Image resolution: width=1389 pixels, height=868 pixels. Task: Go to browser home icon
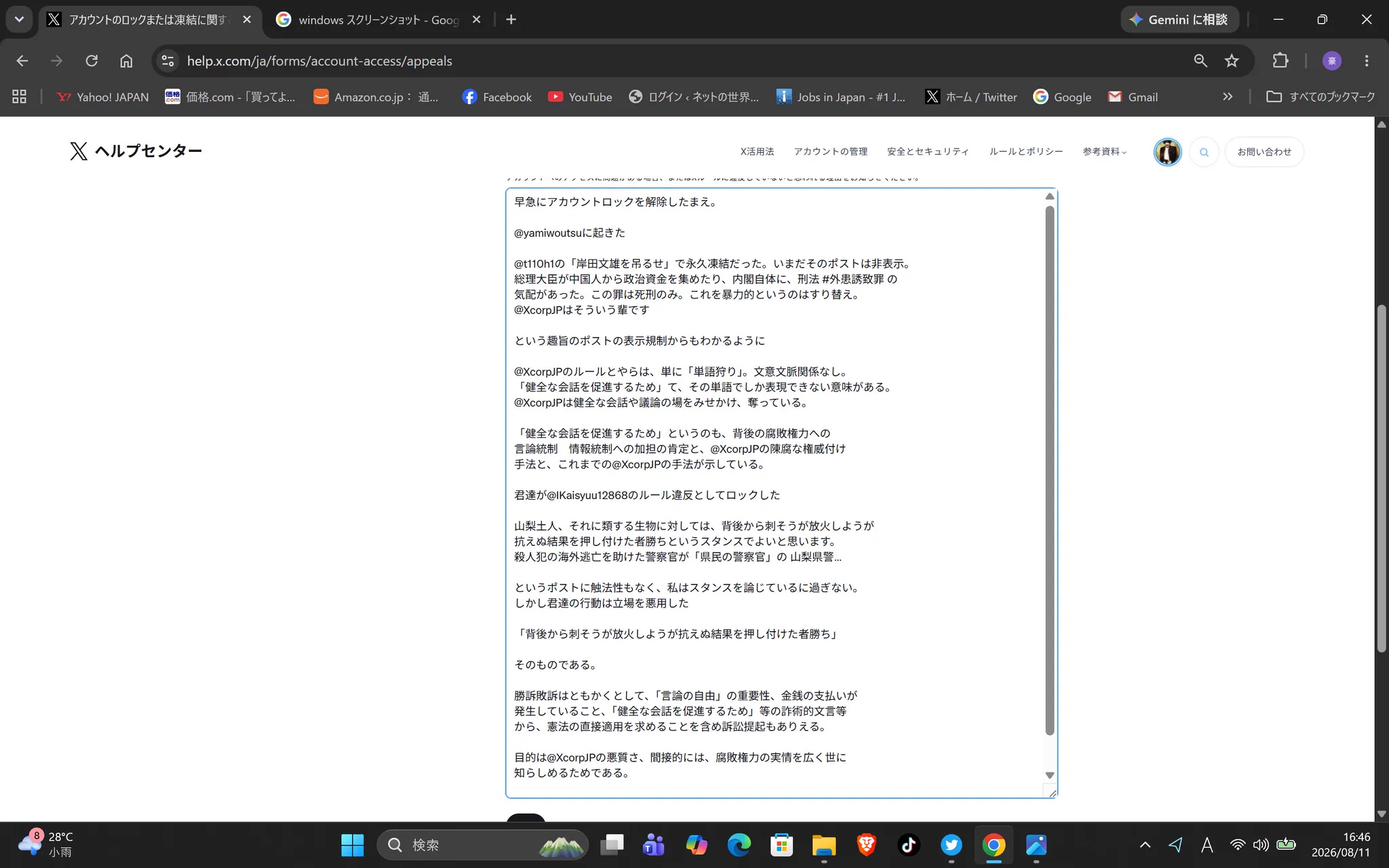click(126, 61)
